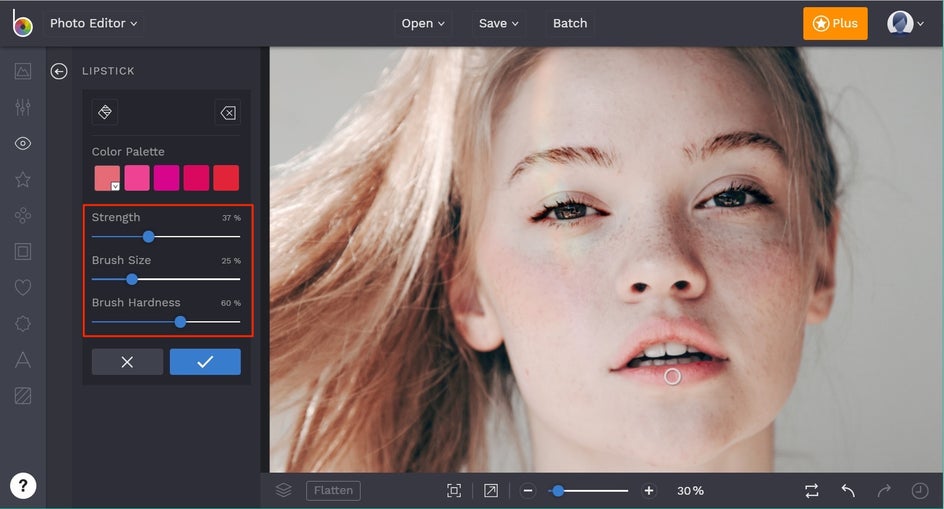Click the fit to screen icon

coord(454,491)
